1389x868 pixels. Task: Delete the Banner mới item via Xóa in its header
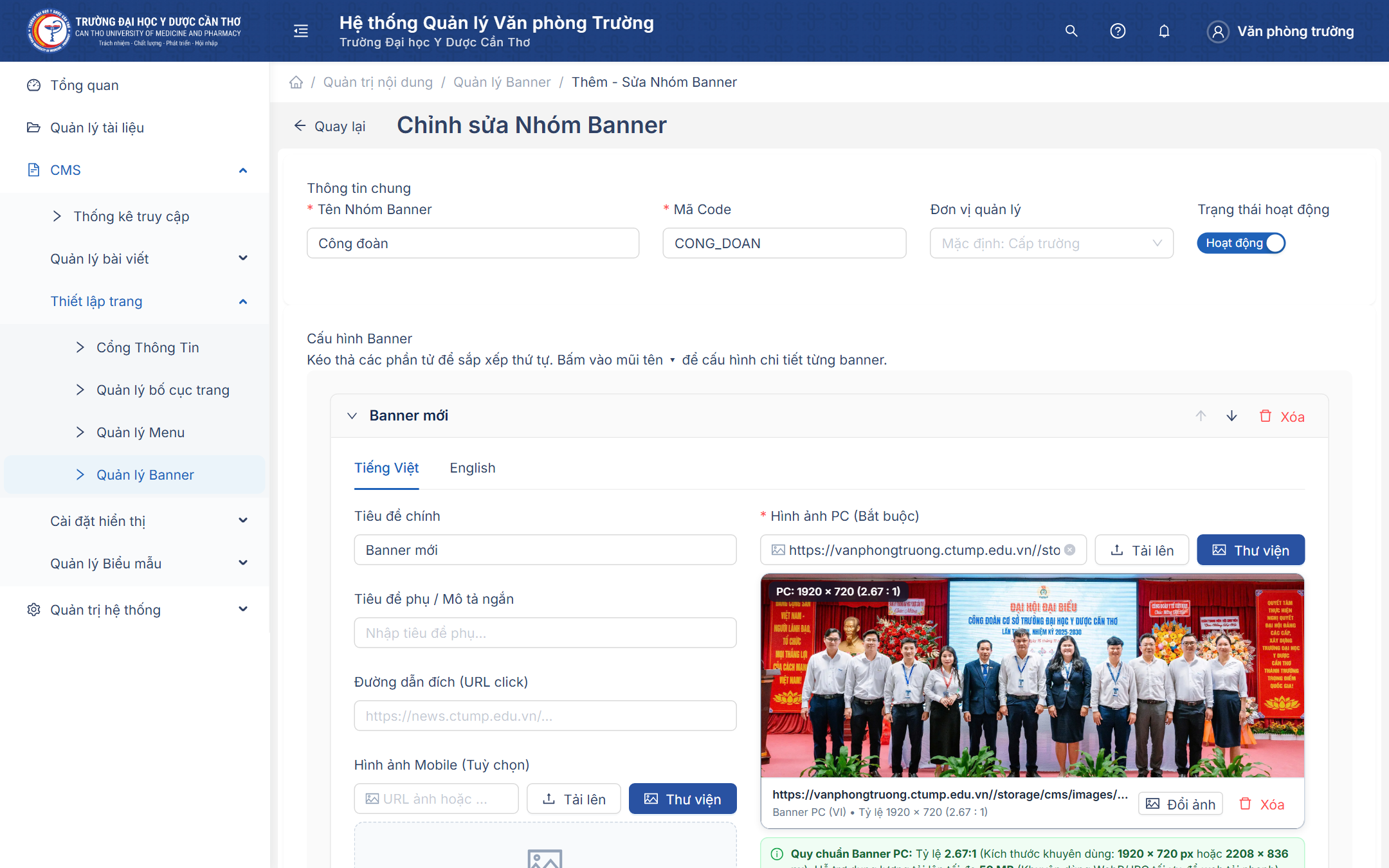pos(1282,417)
